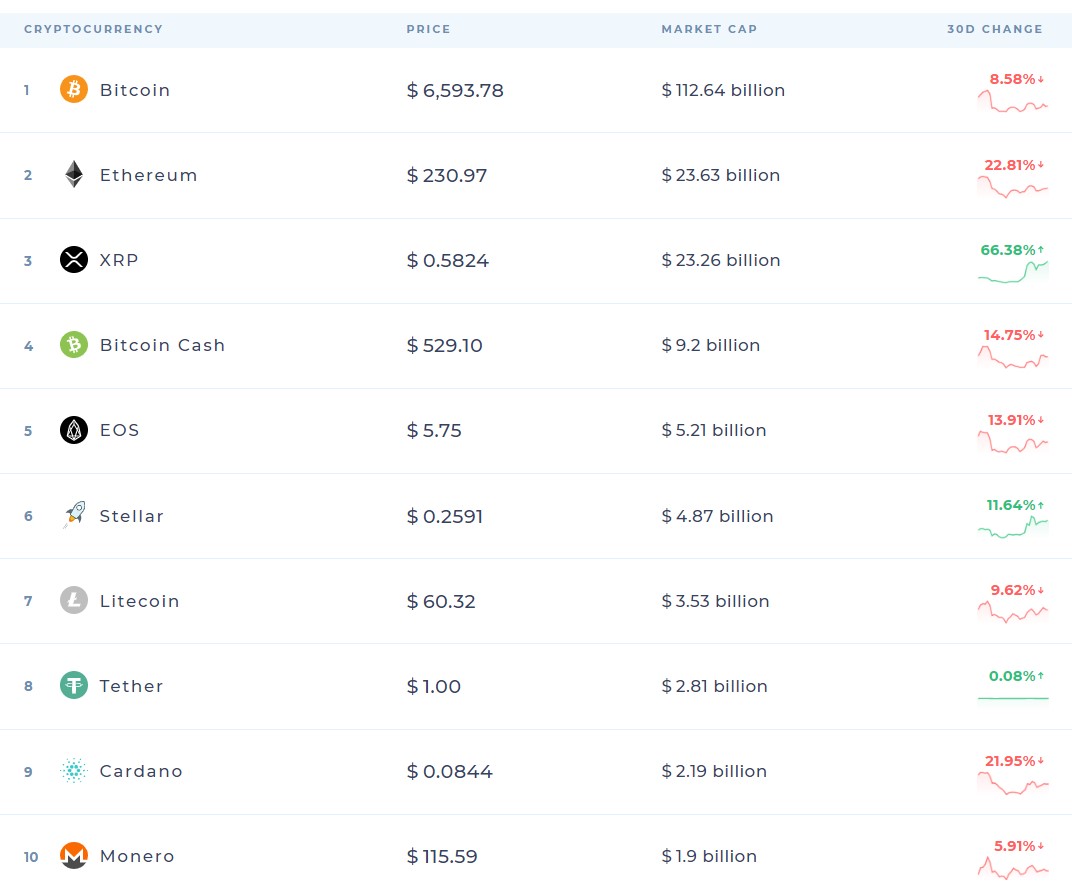Open the Bitcoin Cash name link
1072x890 pixels.
coord(162,345)
